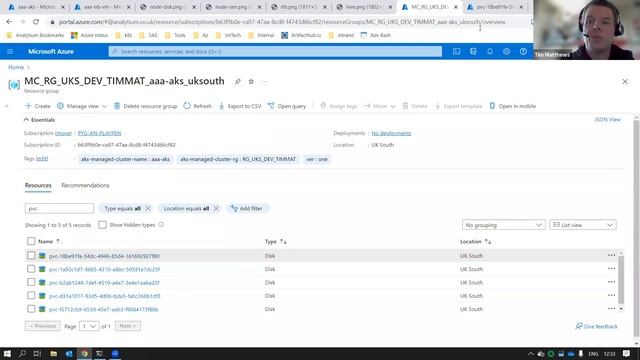Click the pvc filter text field
This screenshot has height=360, width=640.
click(x=59, y=209)
